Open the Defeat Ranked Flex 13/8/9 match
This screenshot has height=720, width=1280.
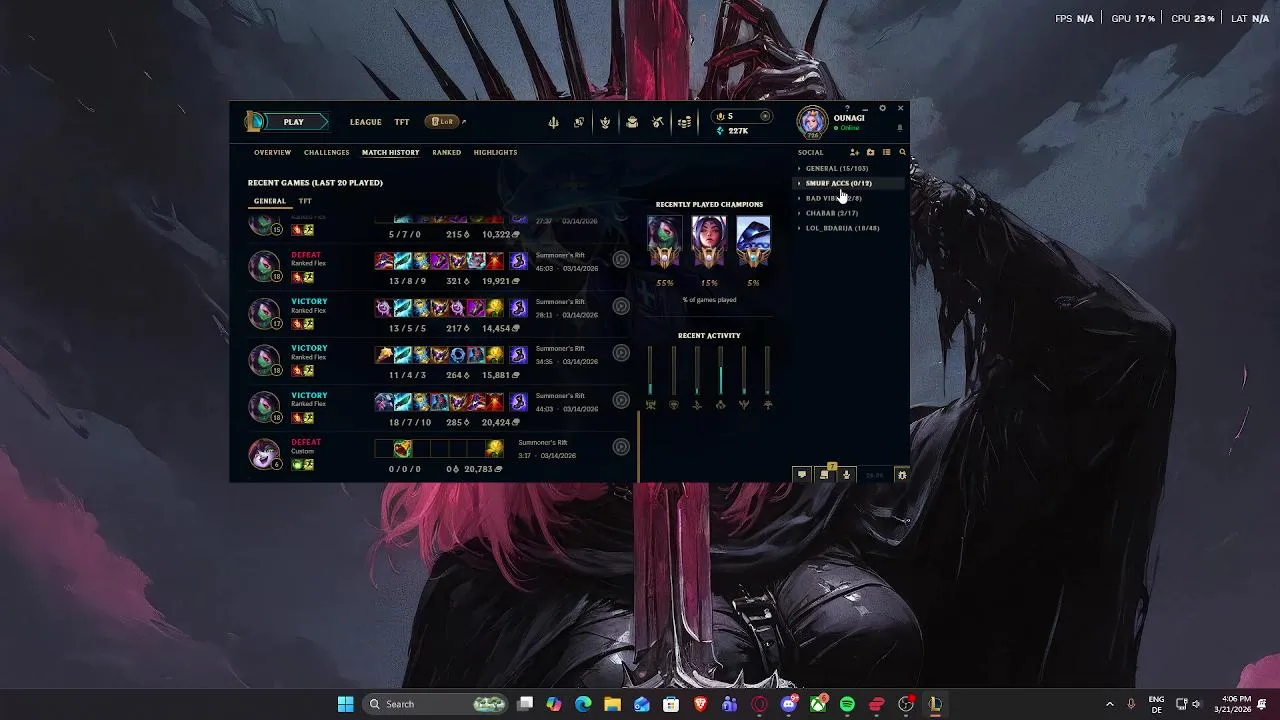(439, 266)
